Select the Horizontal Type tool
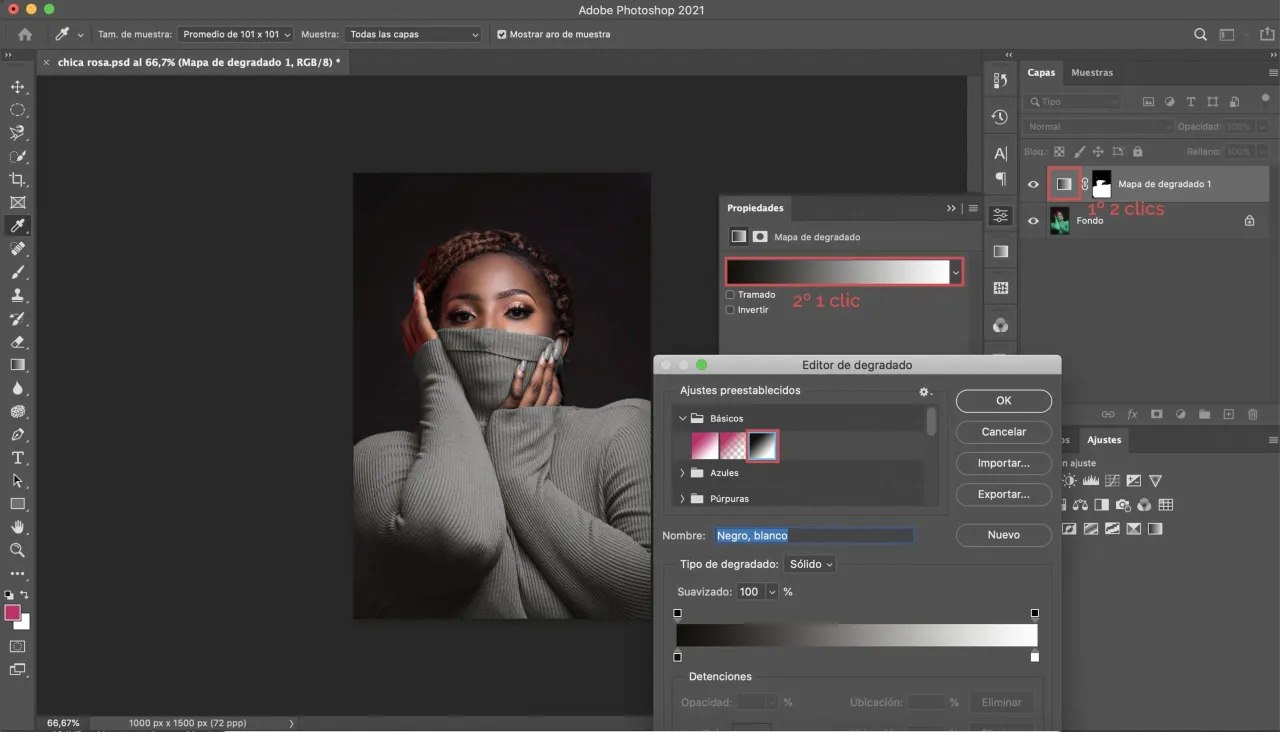The height and width of the screenshot is (732, 1280). [x=17, y=458]
